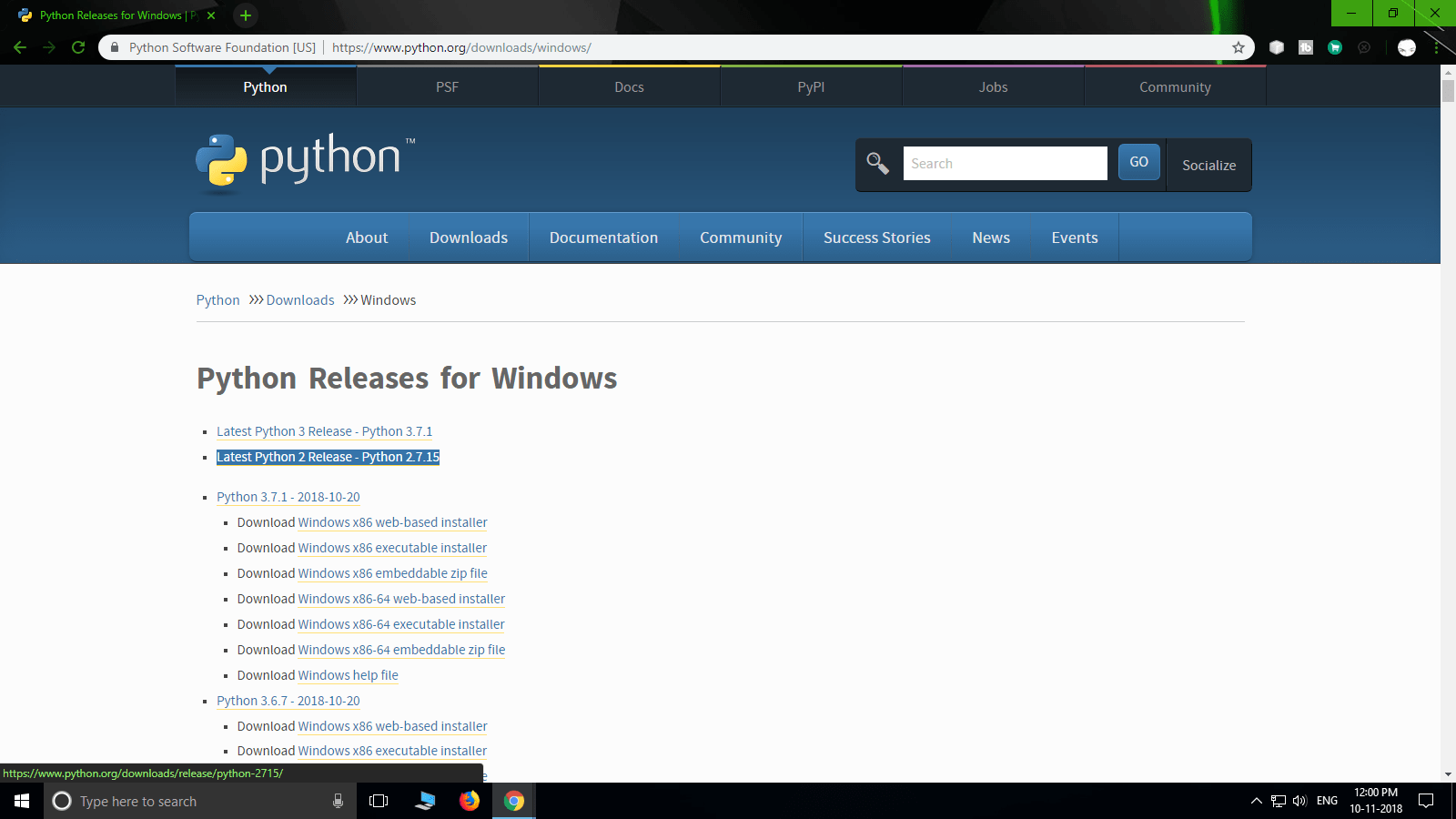The height and width of the screenshot is (819, 1456).
Task: Open the Python 3.6.7 - 2018-10-20 release link
Action: coord(288,701)
